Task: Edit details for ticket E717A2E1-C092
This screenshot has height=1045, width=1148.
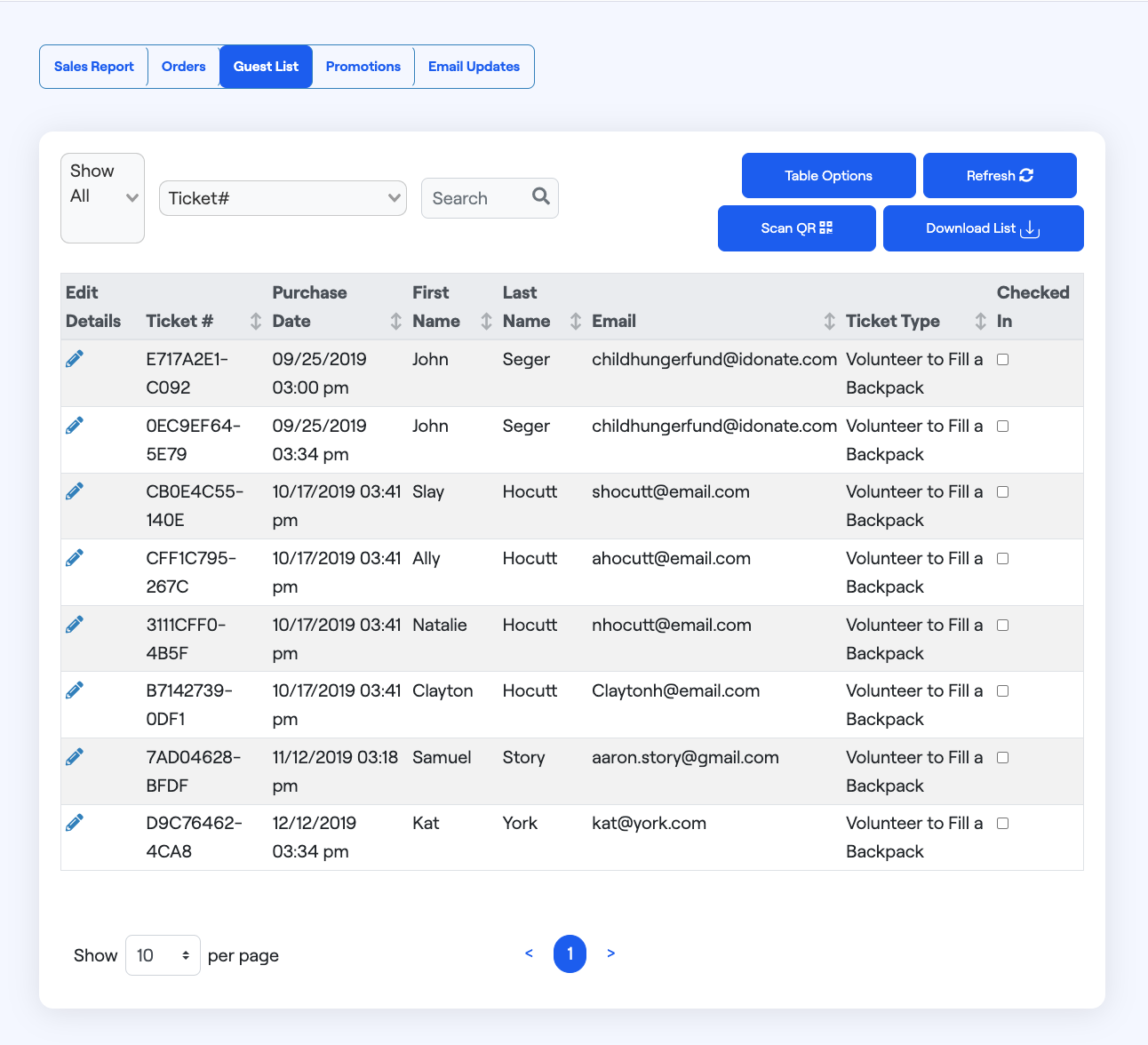Action: [75, 358]
